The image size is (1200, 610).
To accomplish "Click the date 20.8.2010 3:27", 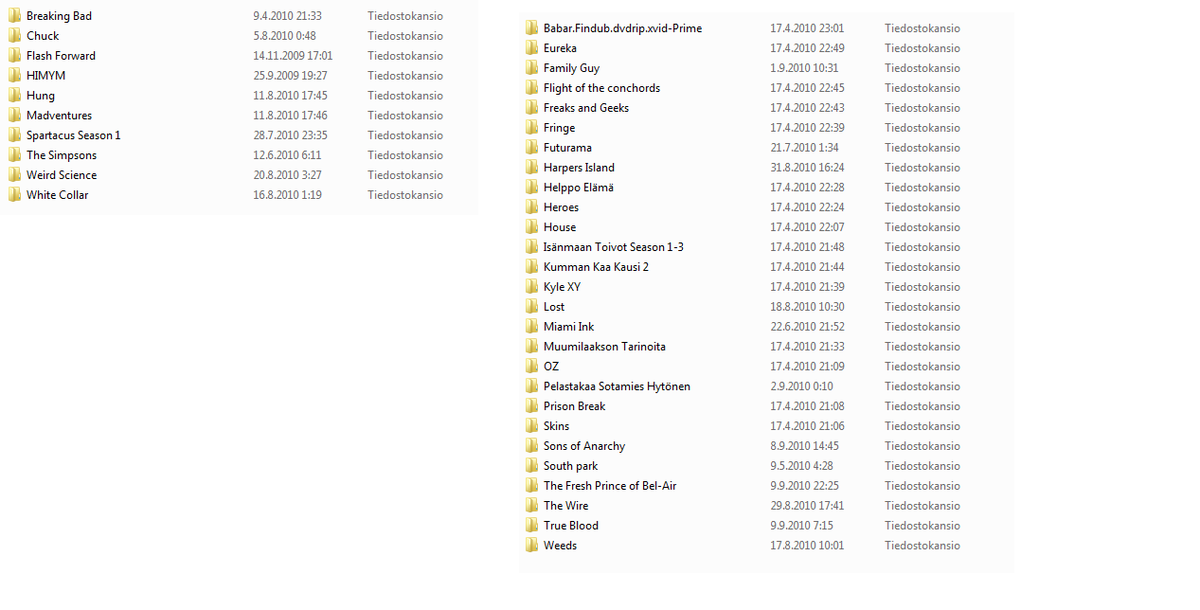I will [x=287, y=175].
